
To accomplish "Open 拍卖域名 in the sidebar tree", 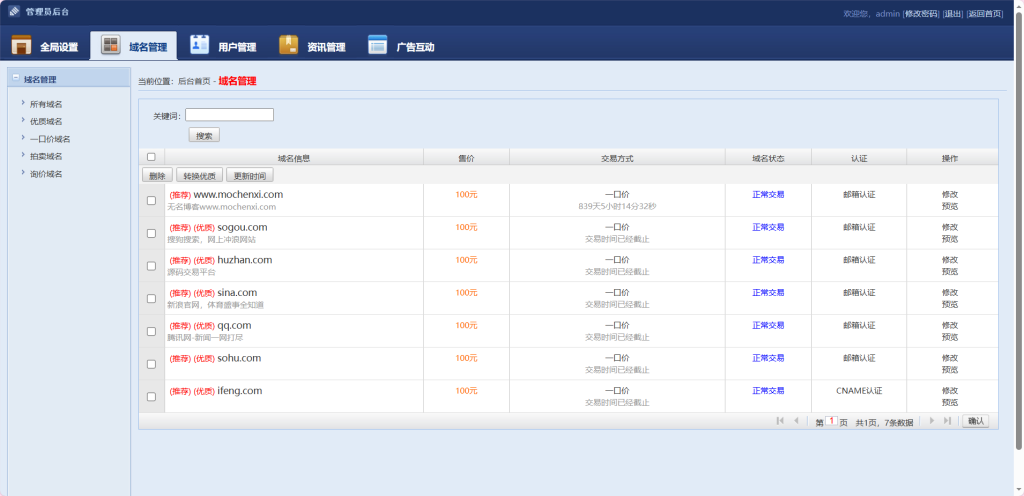I will click(46, 156).
